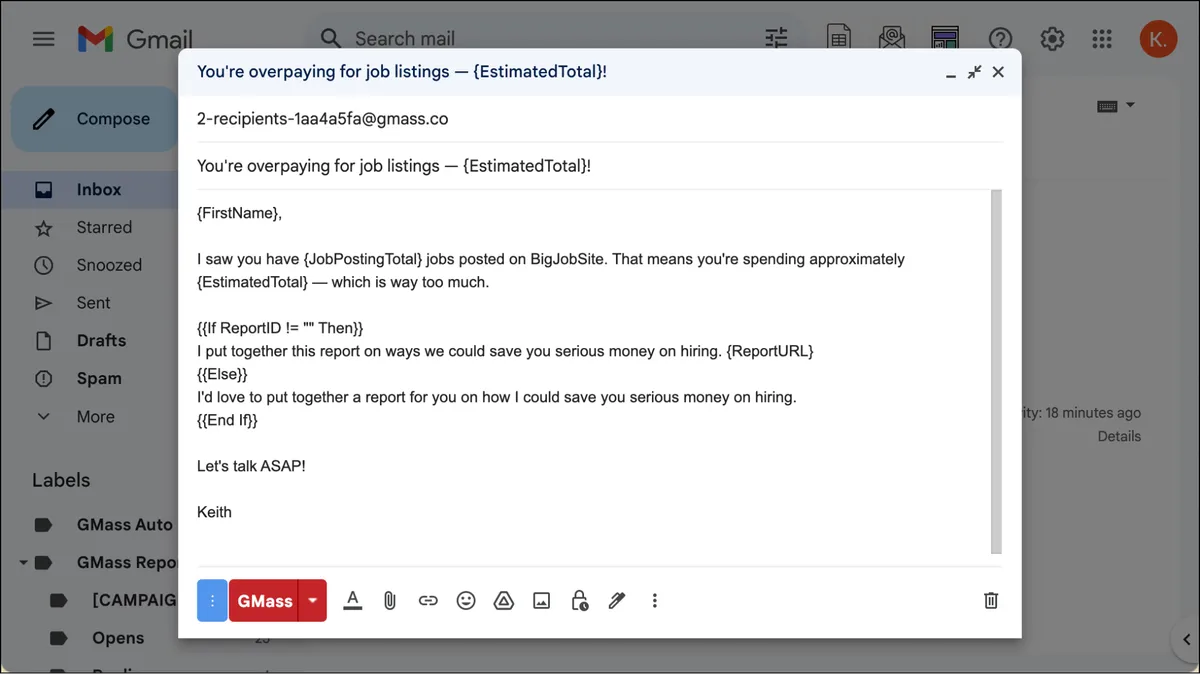Image resolution: width=1200 pixels, height=674 pixels.
Task: Exit full-screen compose view
Action: coord(974,72)
